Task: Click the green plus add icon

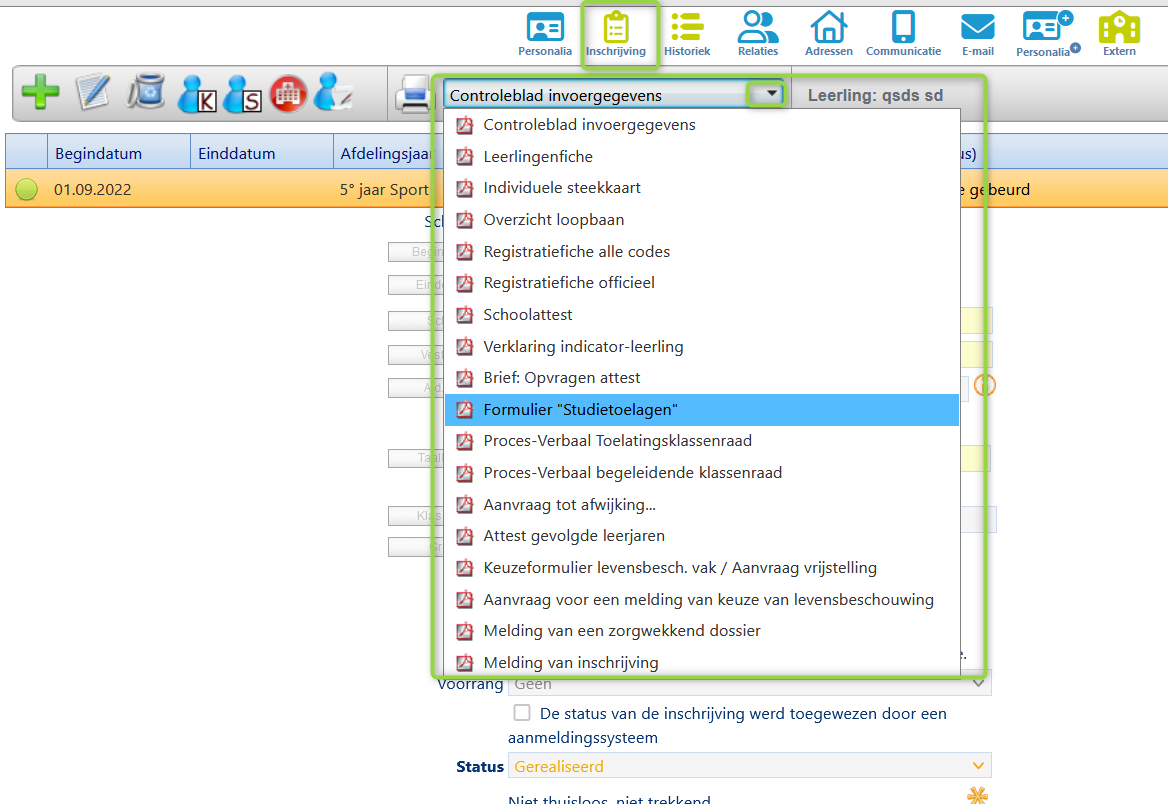Action: coord(40,93)
